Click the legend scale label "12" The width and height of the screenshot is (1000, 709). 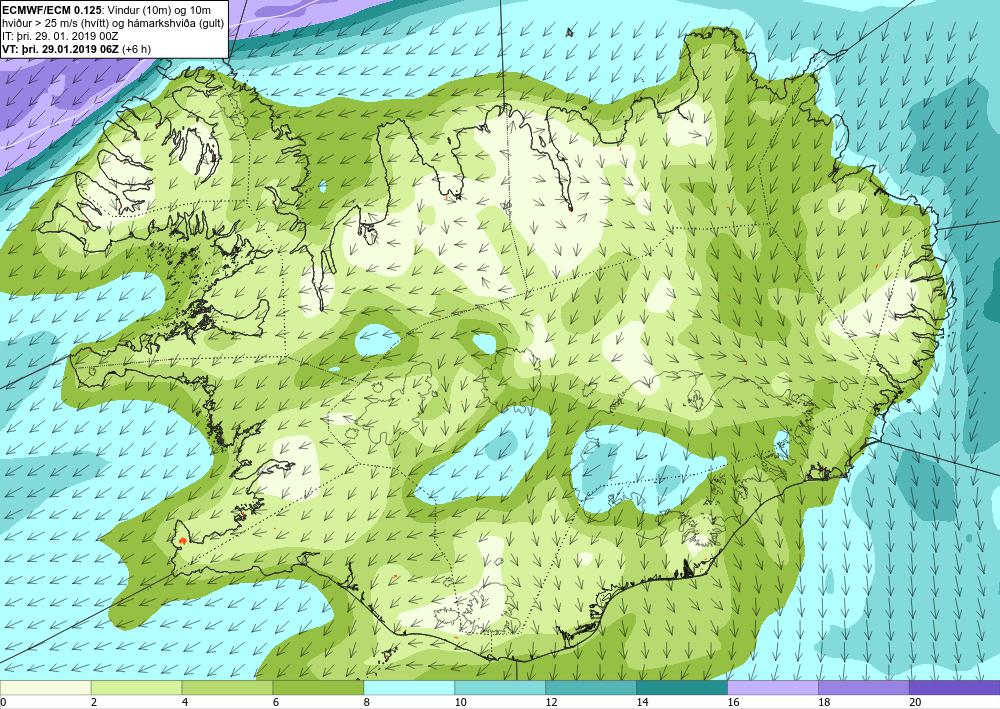pos(552,703)
